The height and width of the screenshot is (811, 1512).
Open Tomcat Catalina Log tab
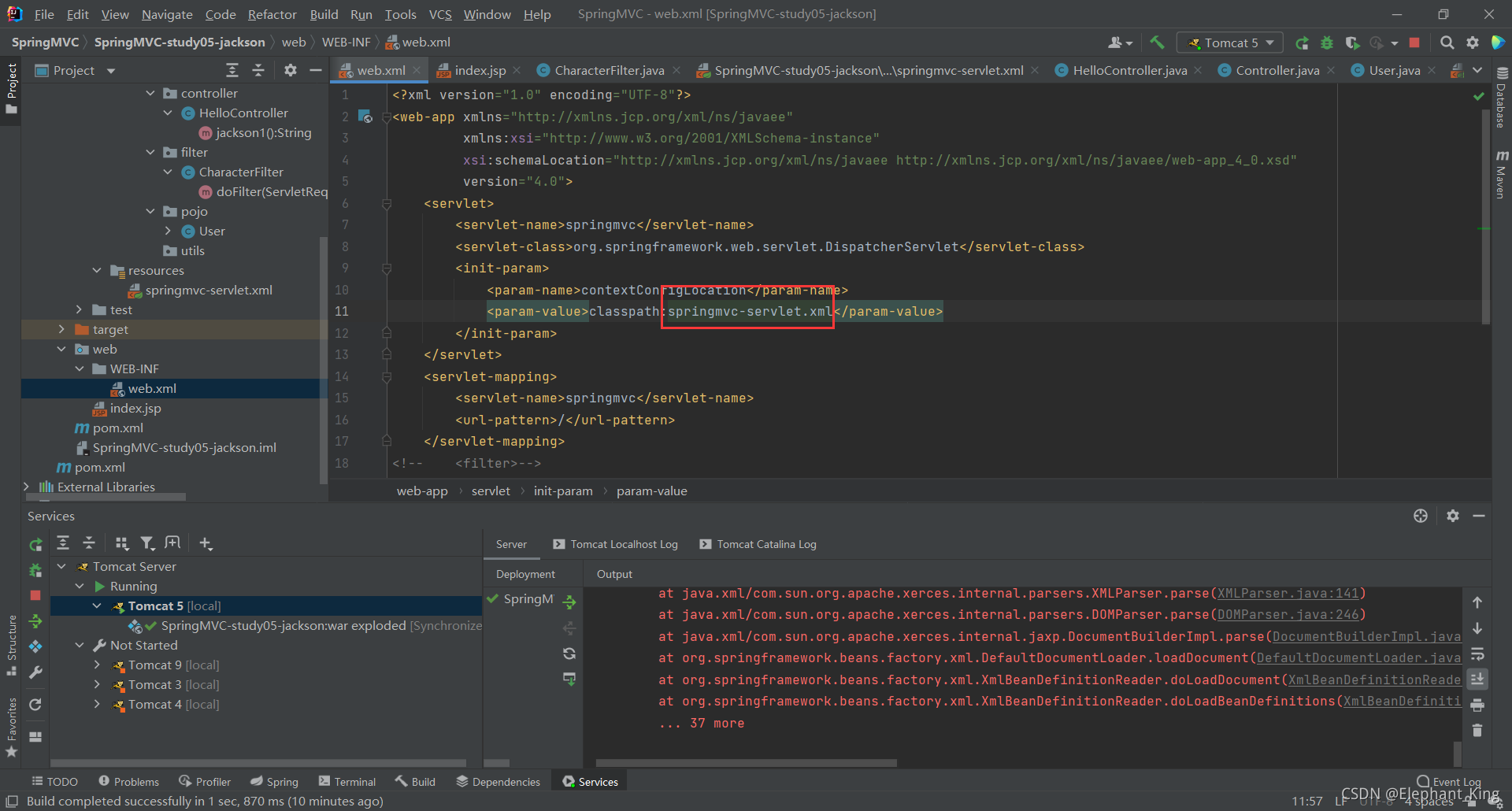(x=758, y=544)
